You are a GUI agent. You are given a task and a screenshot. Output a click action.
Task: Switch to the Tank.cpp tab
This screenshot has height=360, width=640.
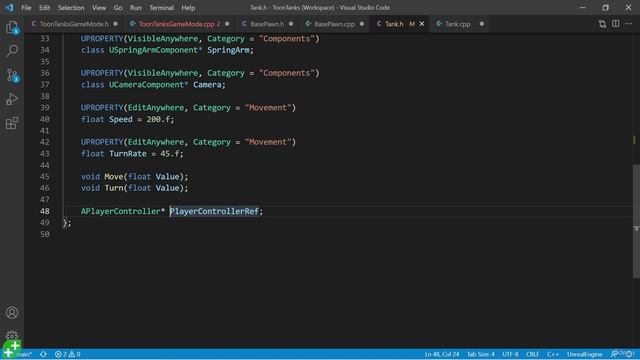coord(458,24)
